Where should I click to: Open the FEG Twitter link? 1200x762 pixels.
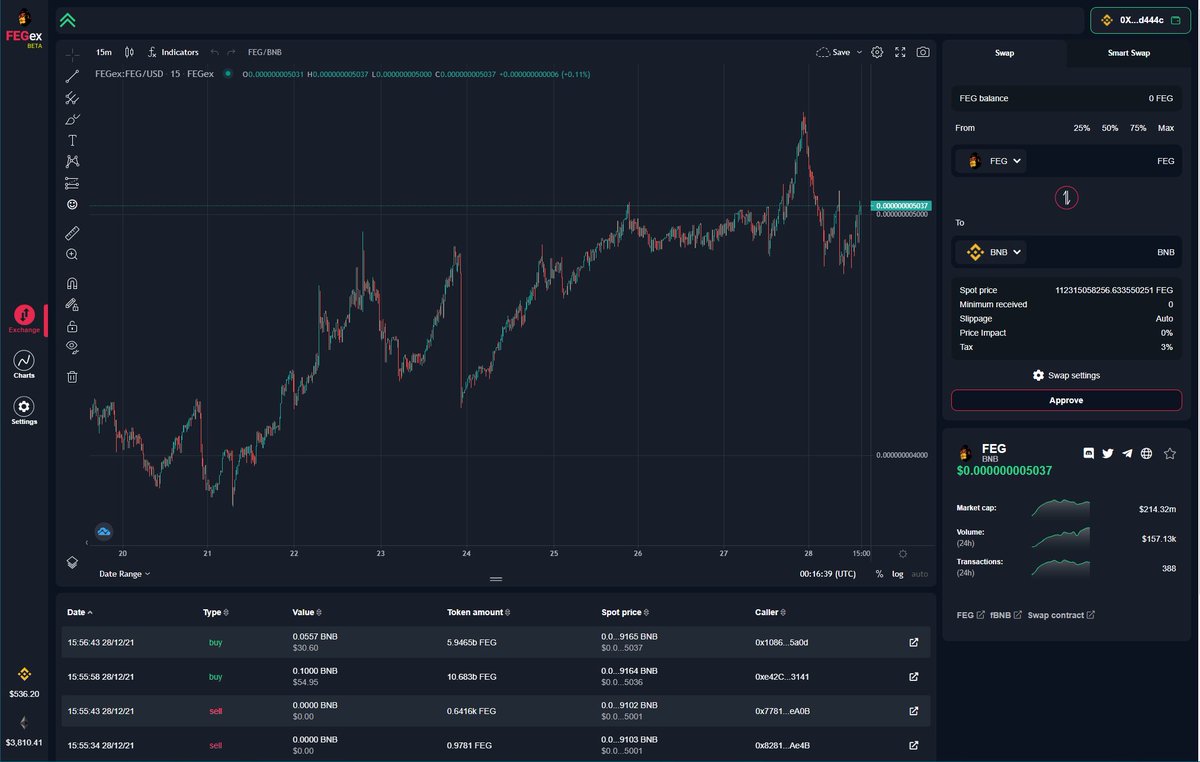[1108, 453]
